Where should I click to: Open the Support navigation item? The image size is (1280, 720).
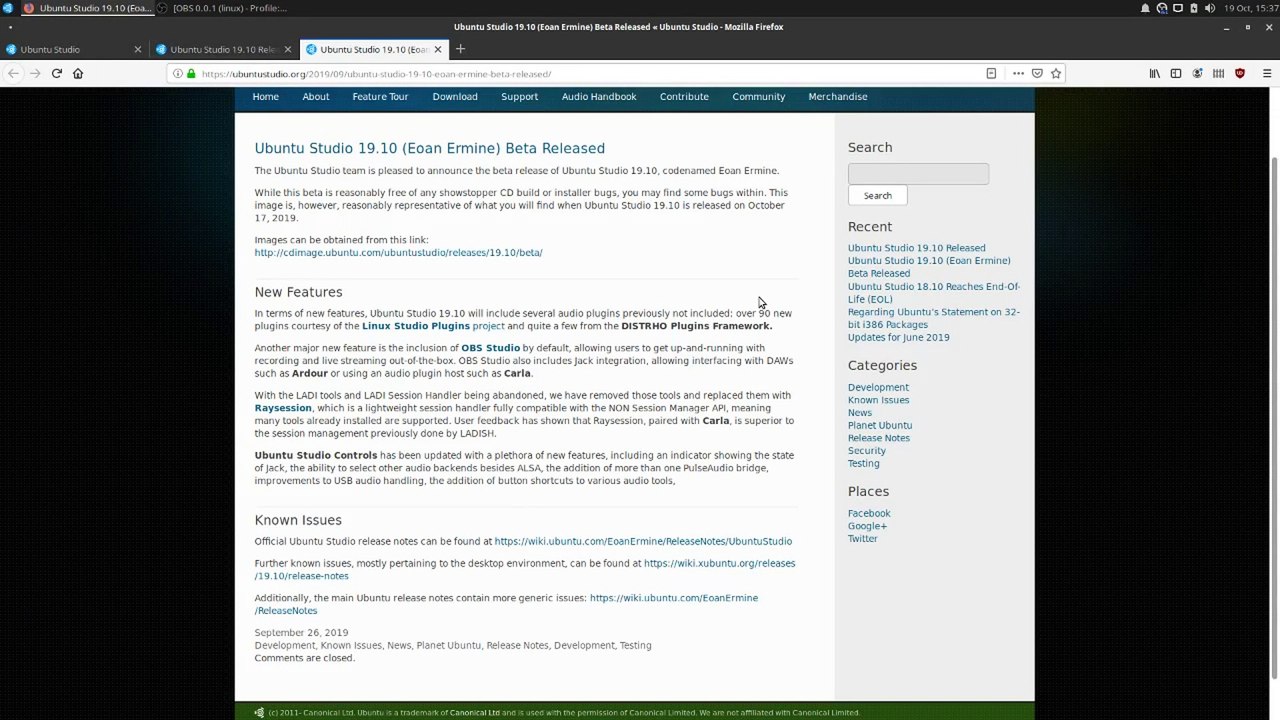point(520,97)
